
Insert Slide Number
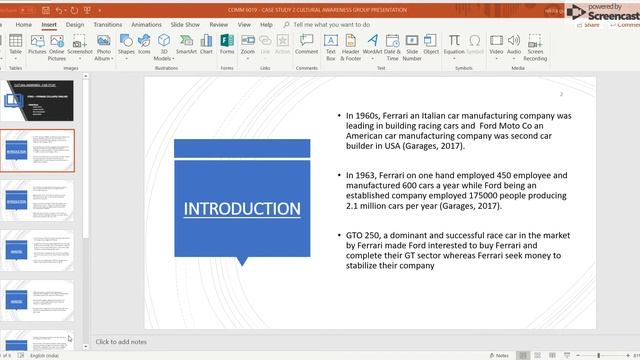pyautogui.click(x=412, y=47)
